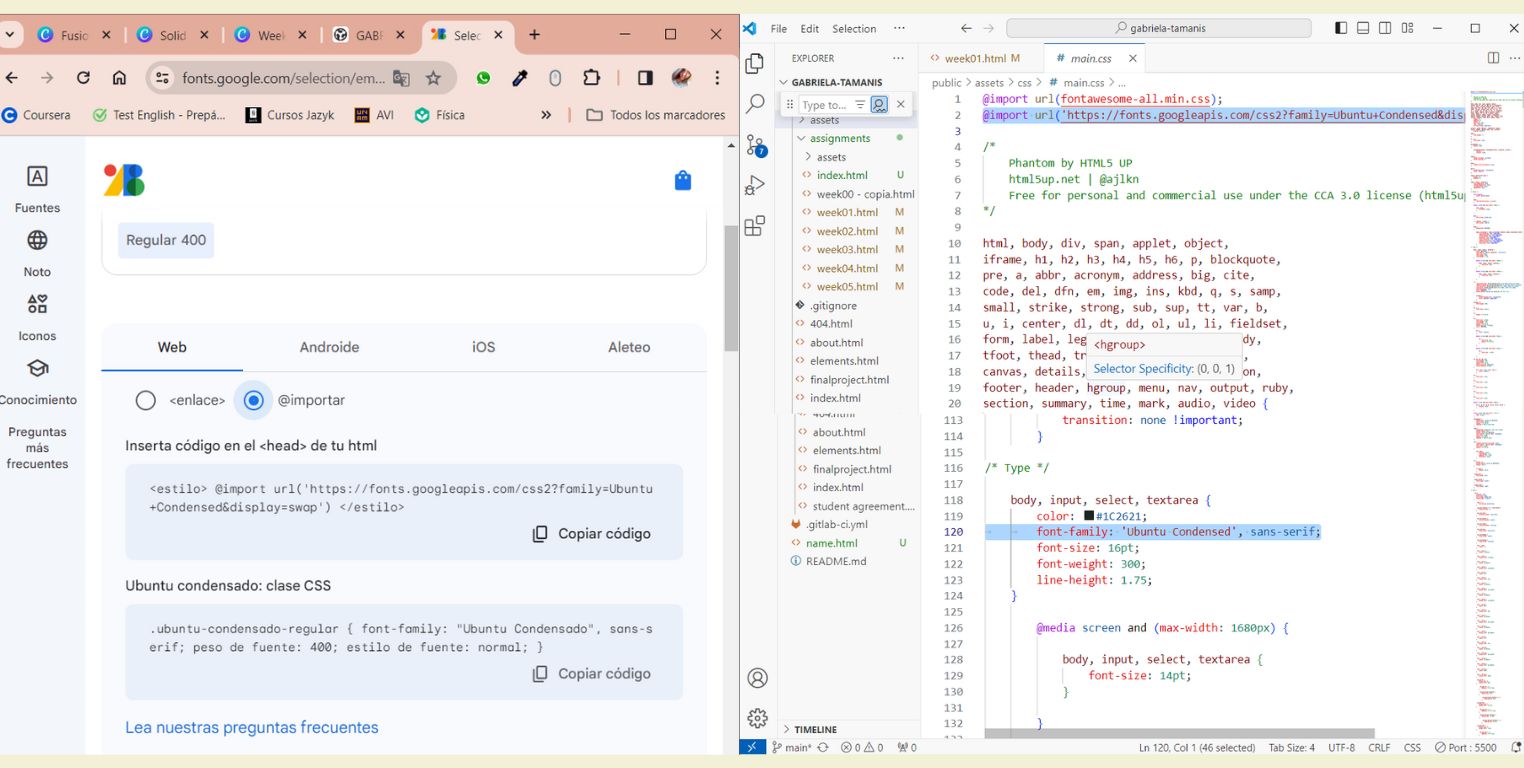Screen dimensions: 1524x768
Task: Show hidden VS Code menu bar items
Action: coord(899,28)
